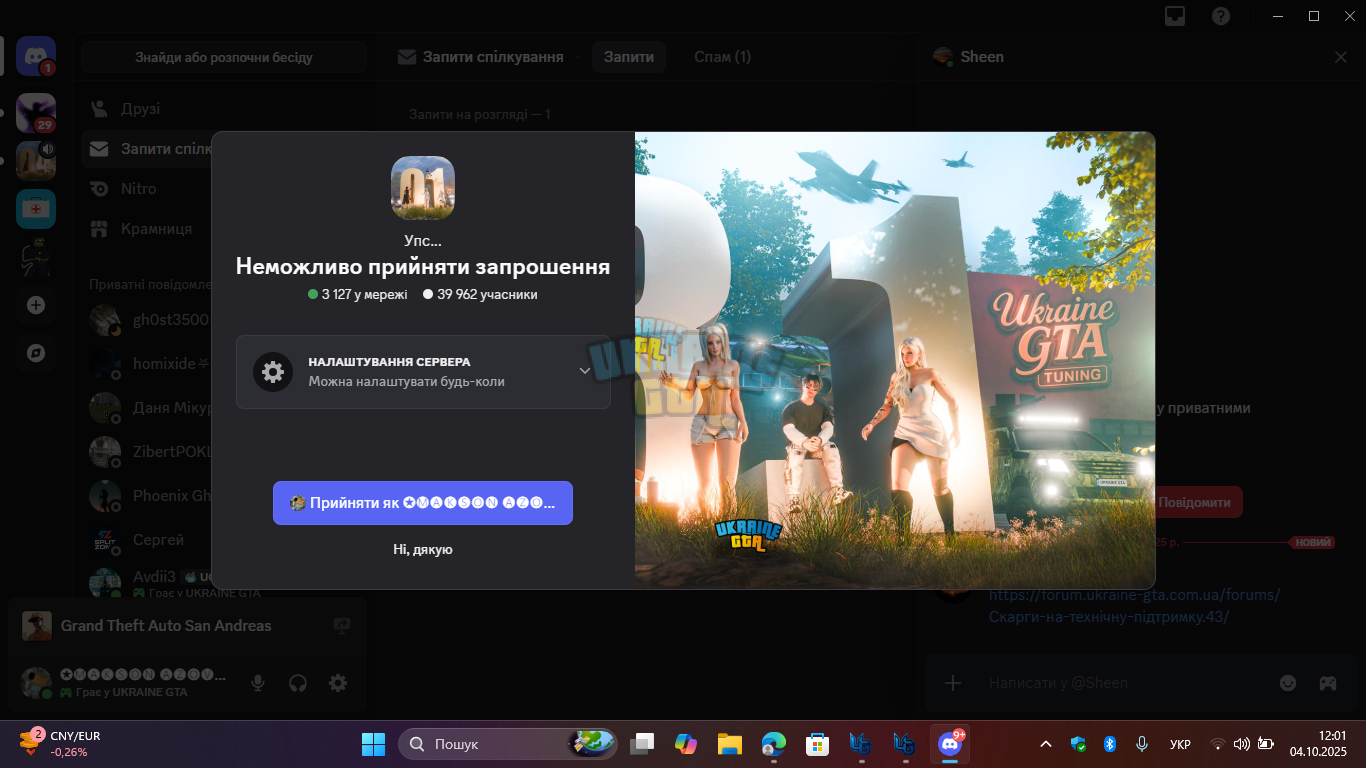The height and width of the screenshot is (768, 1366).
Task: Open the clock showing 12:01
Action: point(1318,744)
